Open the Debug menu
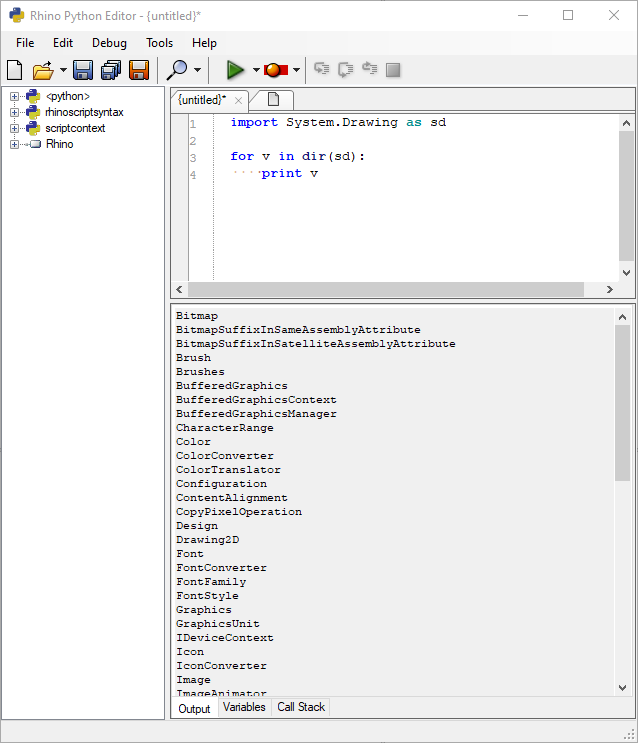 coord(109,43)
